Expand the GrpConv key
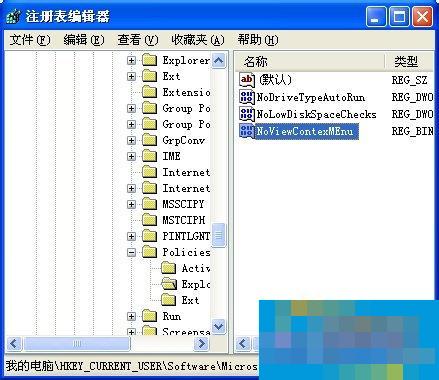Viewport: 439px width, 380px height. pyautogui.click(x=131, y=140)
